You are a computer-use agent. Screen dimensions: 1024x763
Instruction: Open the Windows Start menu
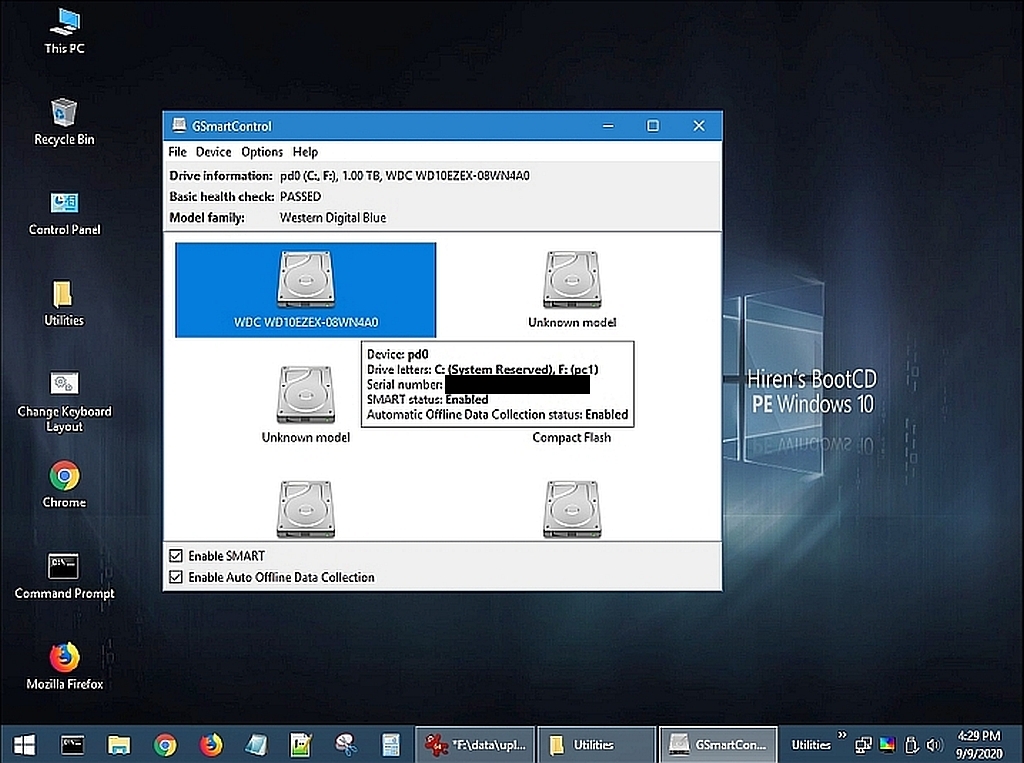24,745
